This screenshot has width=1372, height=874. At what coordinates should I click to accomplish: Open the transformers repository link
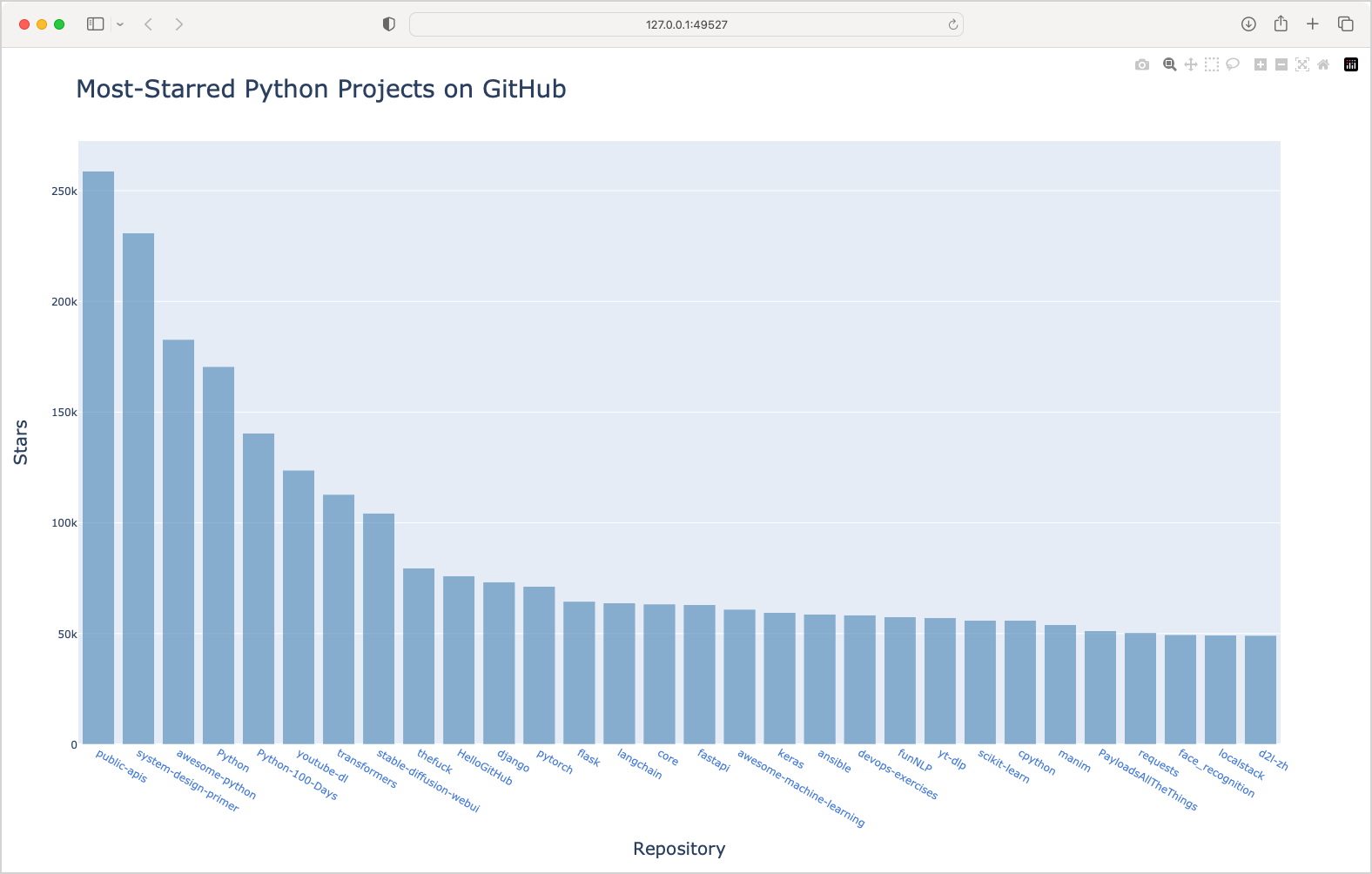tap(367, 769)
